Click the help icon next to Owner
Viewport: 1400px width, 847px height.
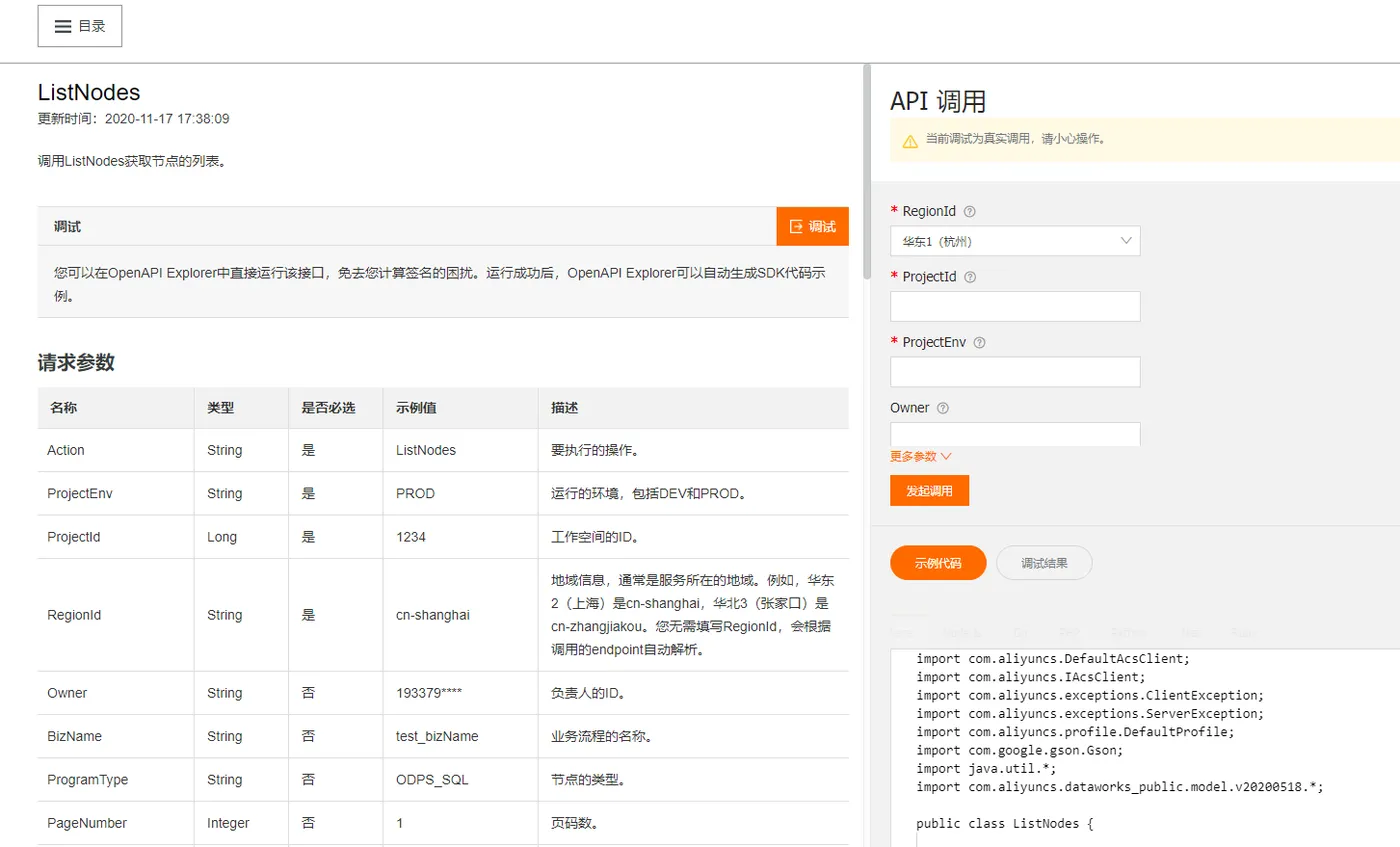[x=943, y=408]
